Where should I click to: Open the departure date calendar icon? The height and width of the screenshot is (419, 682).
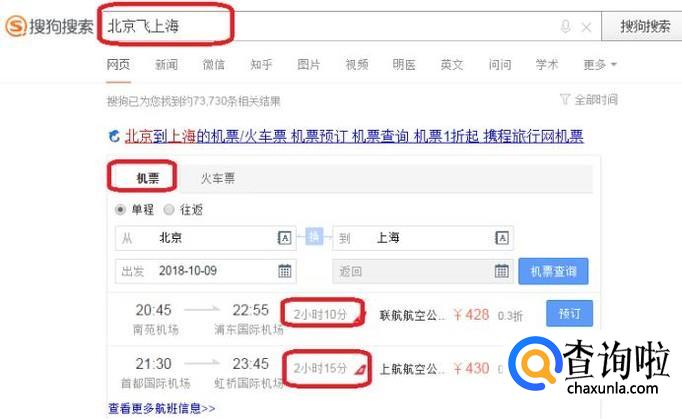tap(284, 271)
